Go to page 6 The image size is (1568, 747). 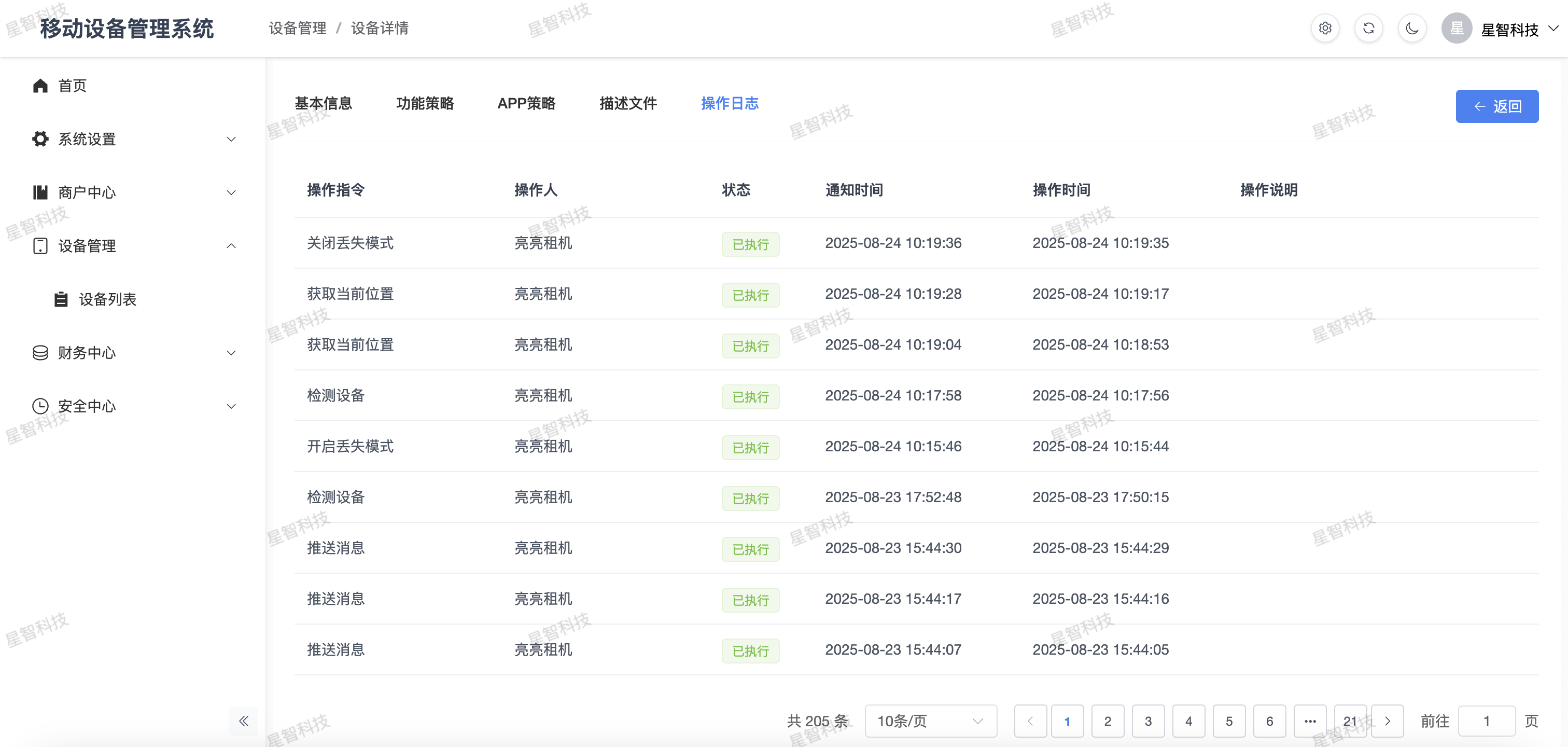(1270, 722)
